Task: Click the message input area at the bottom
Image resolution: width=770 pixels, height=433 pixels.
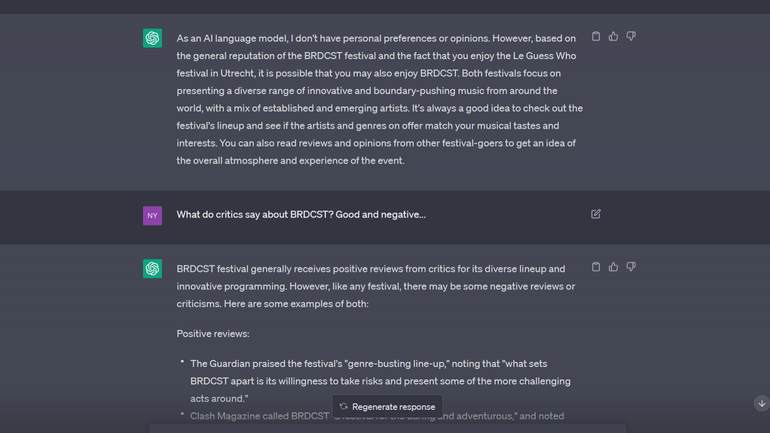Action: 387,428
